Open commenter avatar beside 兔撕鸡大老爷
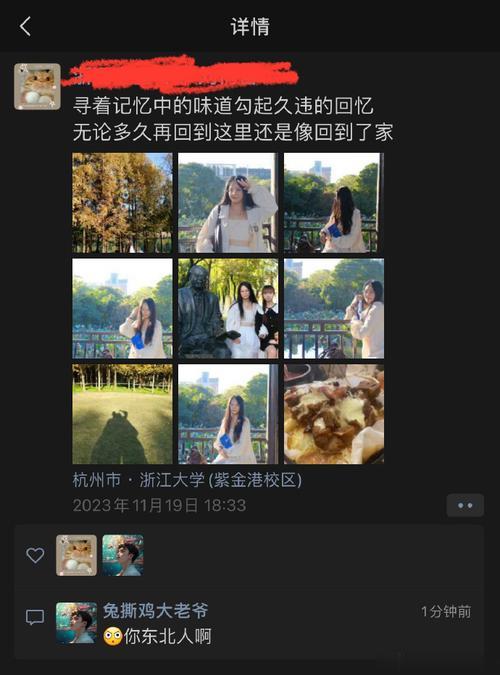 pos(76,623)
